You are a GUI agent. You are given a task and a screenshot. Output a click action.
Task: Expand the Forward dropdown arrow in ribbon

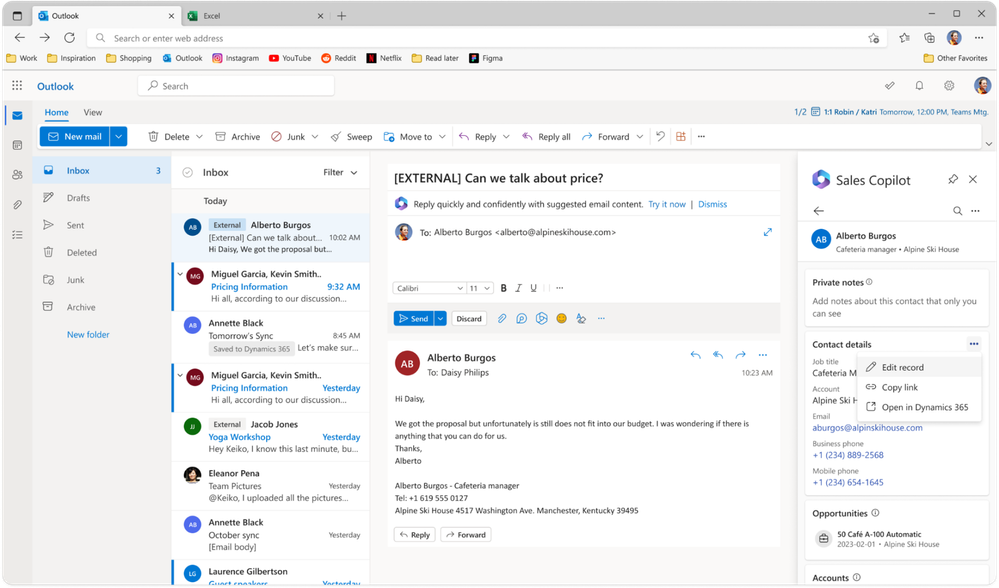640,136
